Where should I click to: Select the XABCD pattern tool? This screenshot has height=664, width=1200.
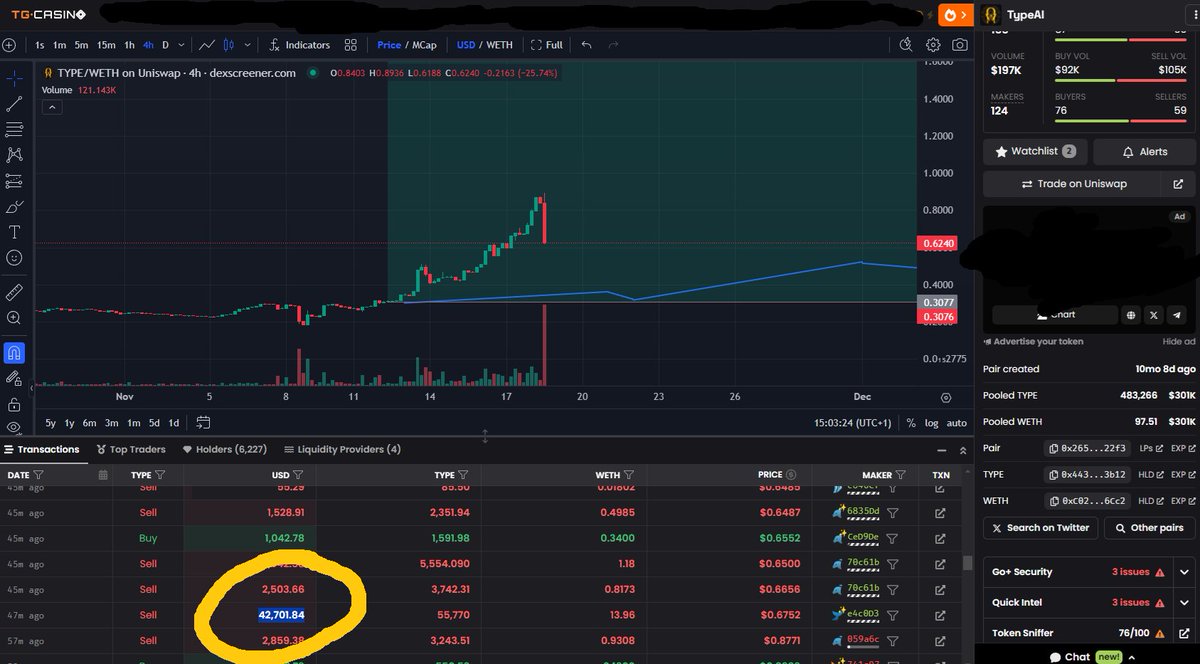point(14,155)
